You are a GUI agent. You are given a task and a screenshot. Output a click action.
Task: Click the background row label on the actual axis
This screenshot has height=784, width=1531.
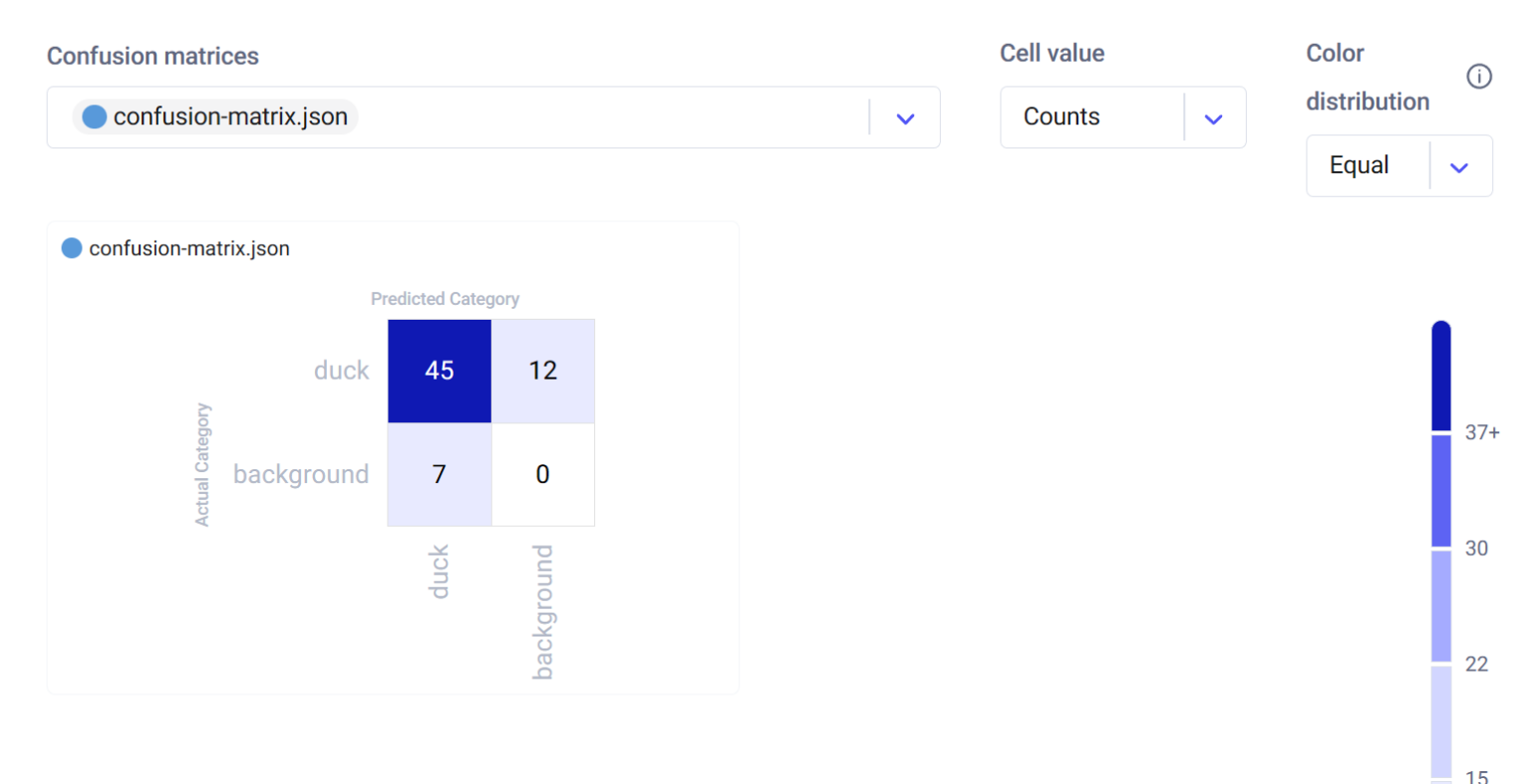301,474
